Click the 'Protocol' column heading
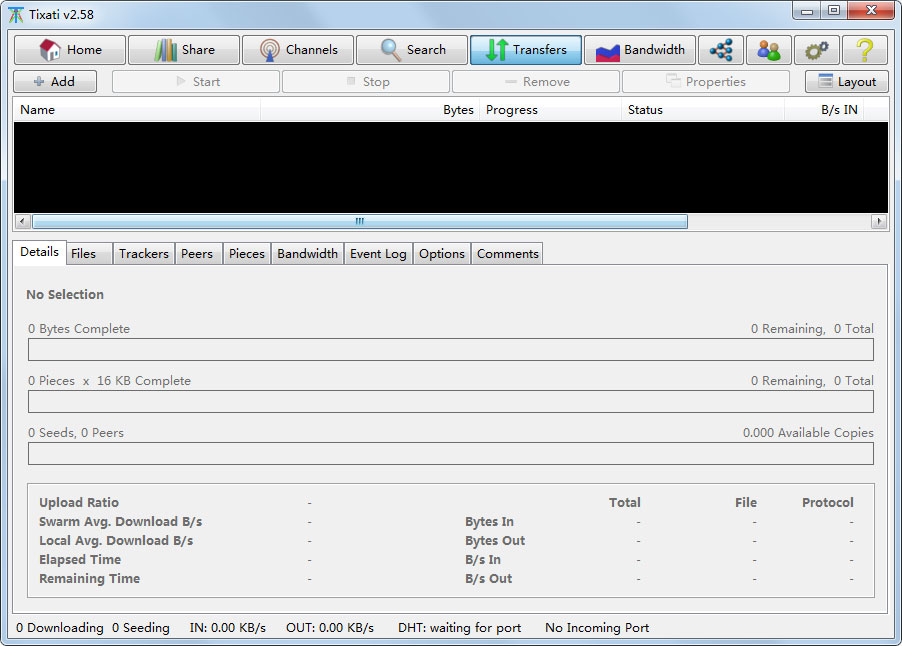The height and width of the screenshot is (646, 902). [828, 503]
